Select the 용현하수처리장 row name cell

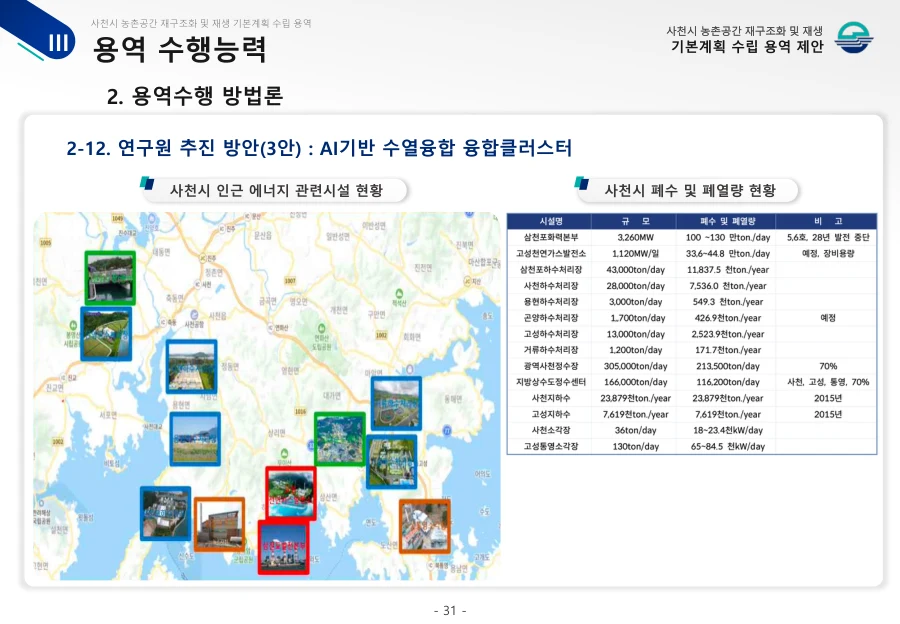(x=550, y=301)
